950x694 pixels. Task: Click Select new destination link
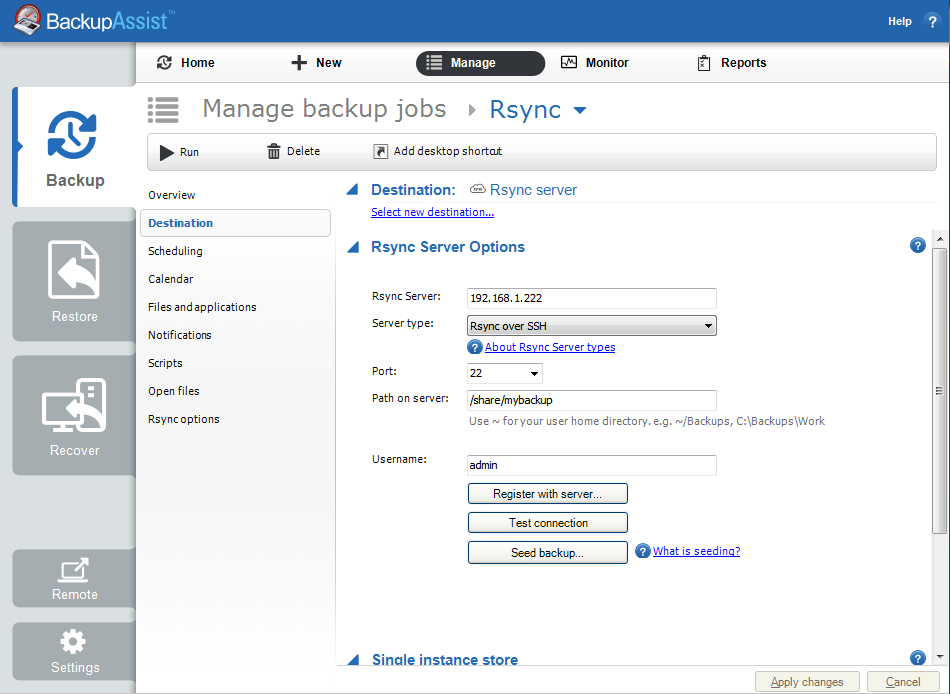pos(432,212)
